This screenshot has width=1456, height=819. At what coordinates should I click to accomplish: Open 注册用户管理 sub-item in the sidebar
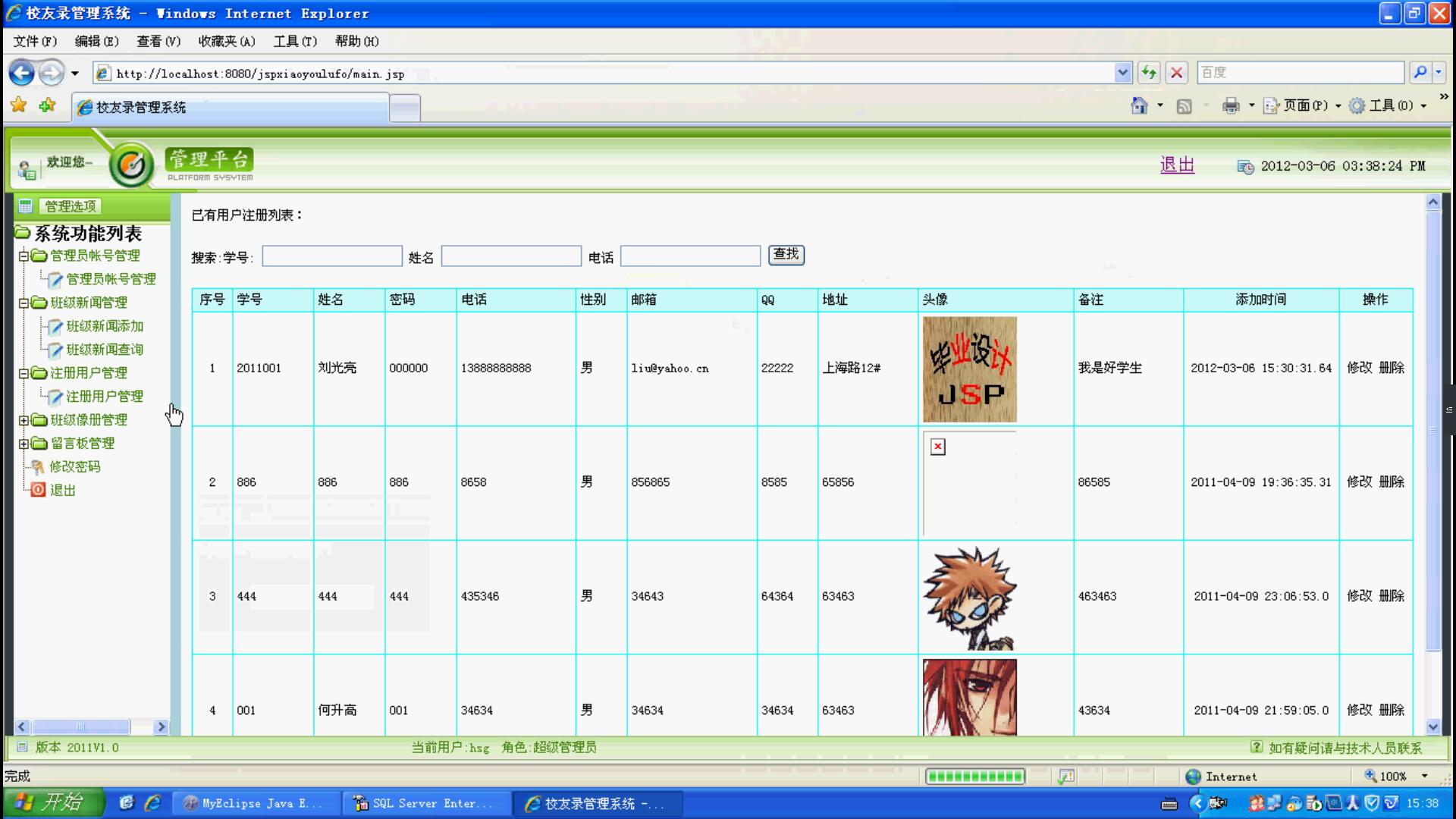[x=105, y=397]
